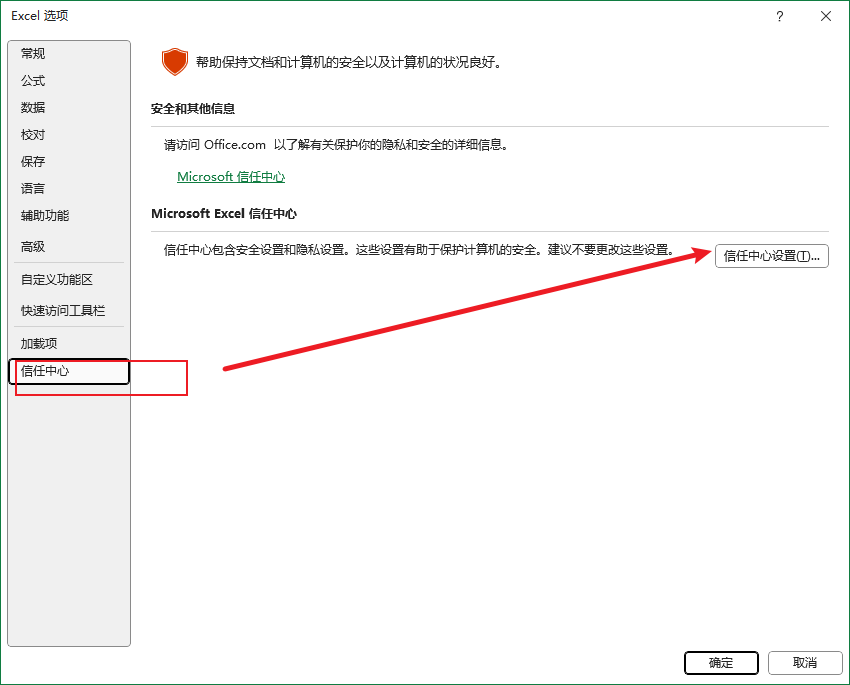Click the Excel 选项 title text

point(40,16)
